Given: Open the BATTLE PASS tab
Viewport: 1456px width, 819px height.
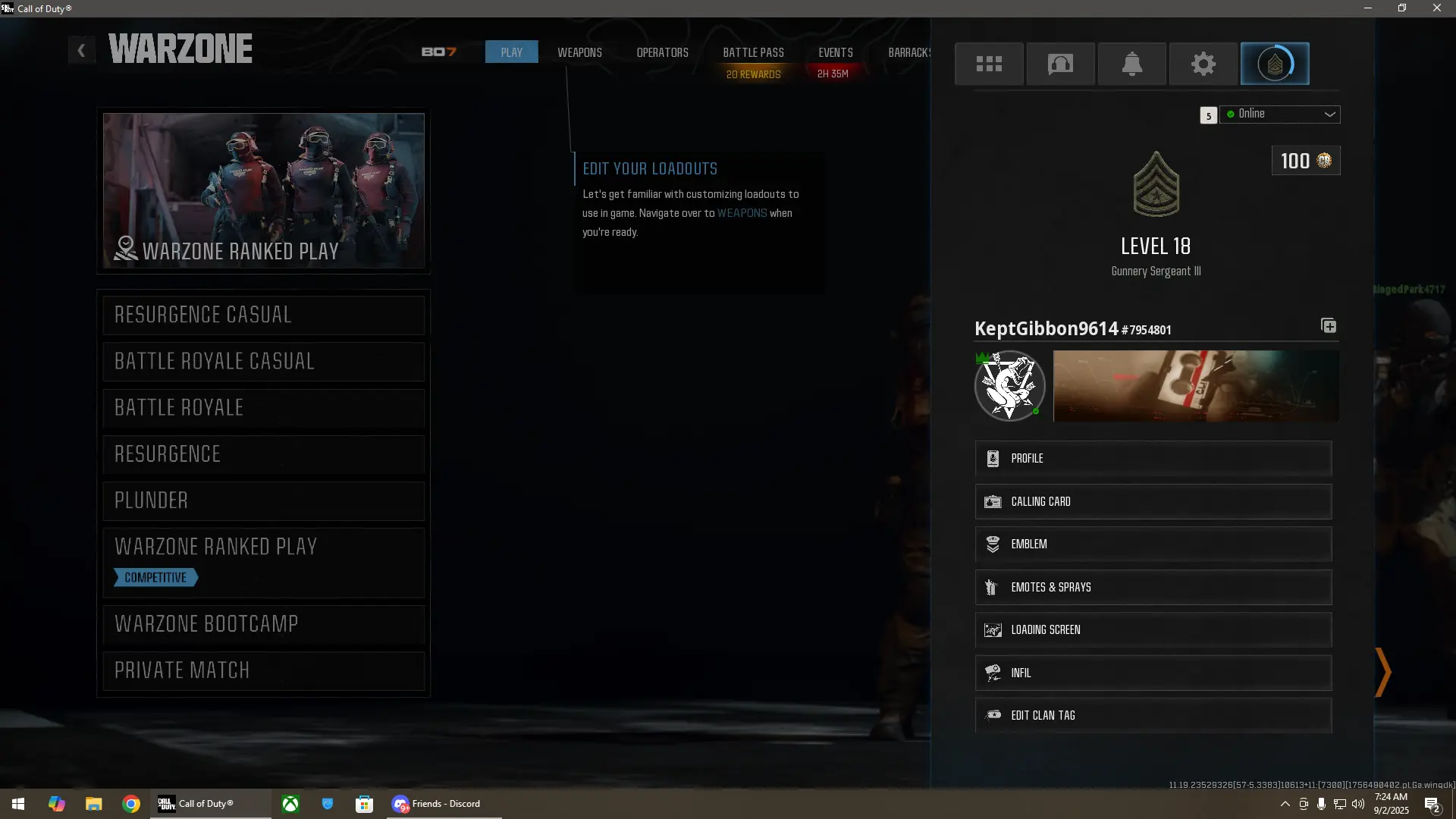Looking at the screenshot, I should (x=753, y=52).
